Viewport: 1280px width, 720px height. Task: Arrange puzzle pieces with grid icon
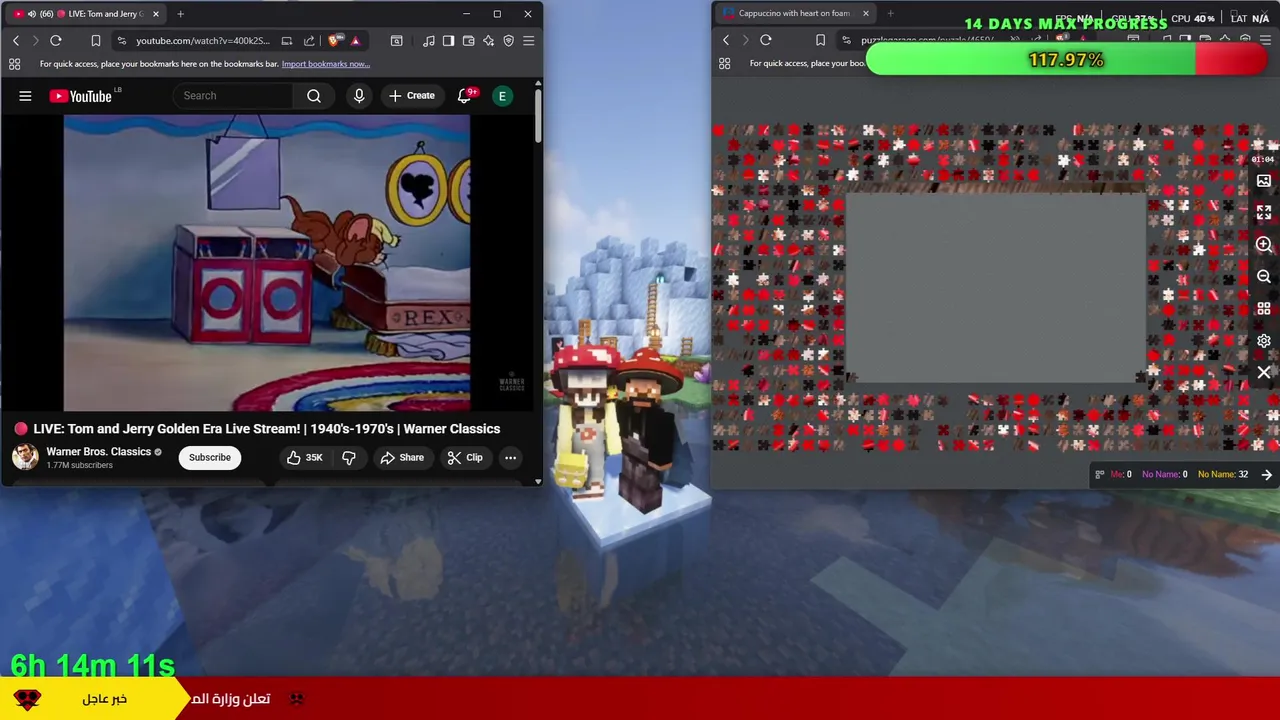1264,309
